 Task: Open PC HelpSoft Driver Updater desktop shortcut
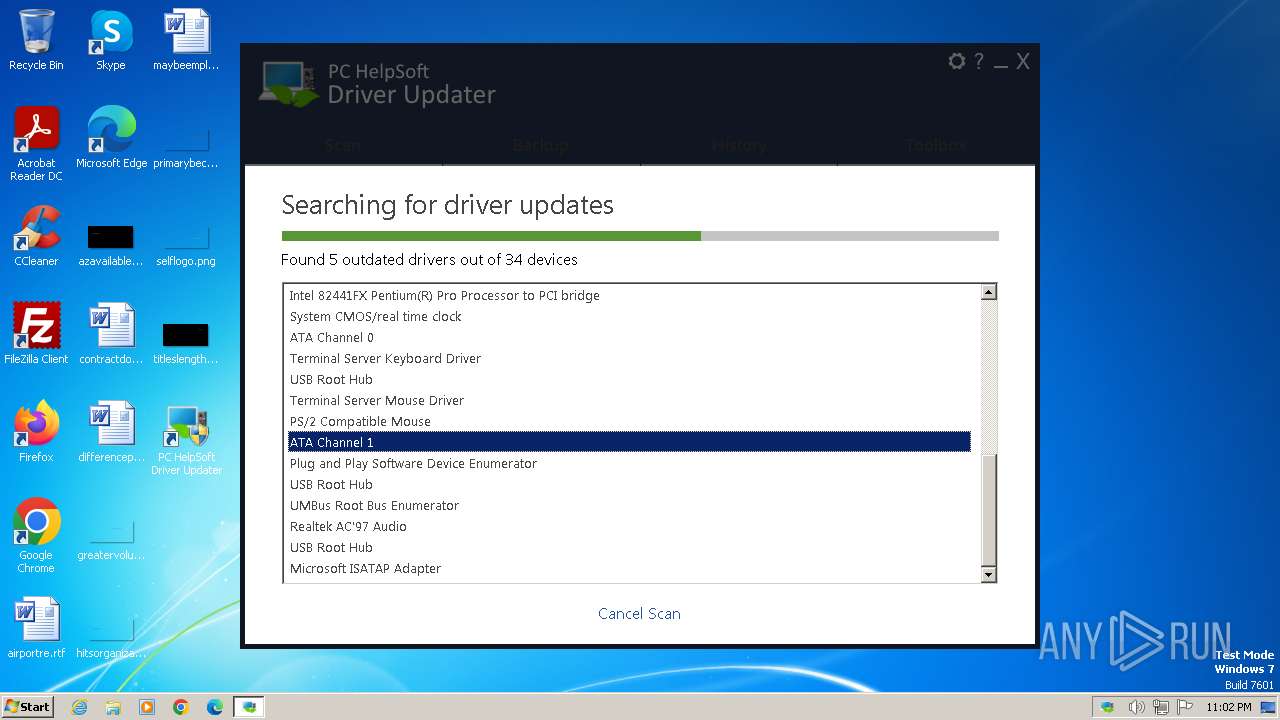(186, 440)
